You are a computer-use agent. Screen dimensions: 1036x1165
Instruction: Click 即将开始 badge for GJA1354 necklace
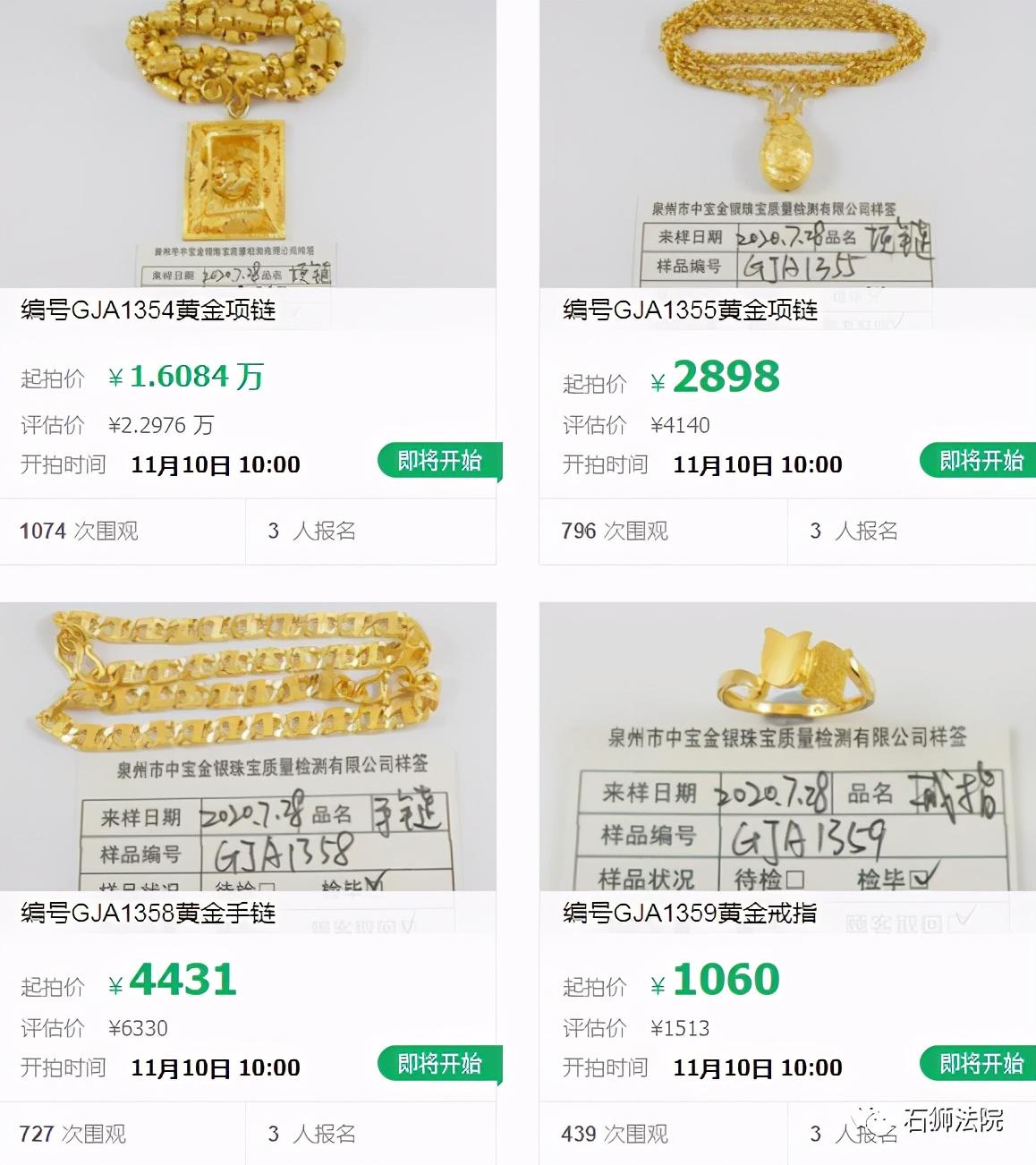click(439, 461)
